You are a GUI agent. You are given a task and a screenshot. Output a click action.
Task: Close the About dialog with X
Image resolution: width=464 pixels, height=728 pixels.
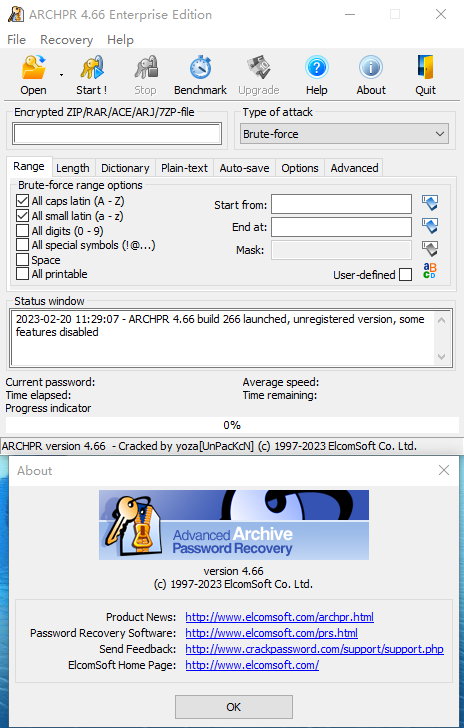[444, 470]
